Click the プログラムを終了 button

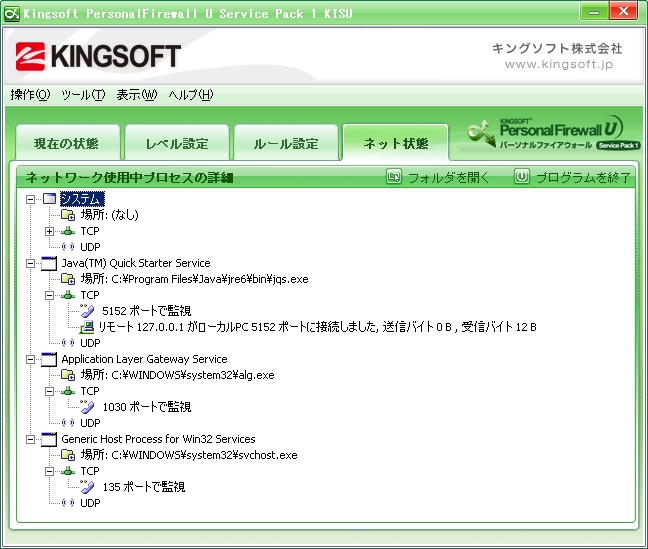[x=573, y=177]
